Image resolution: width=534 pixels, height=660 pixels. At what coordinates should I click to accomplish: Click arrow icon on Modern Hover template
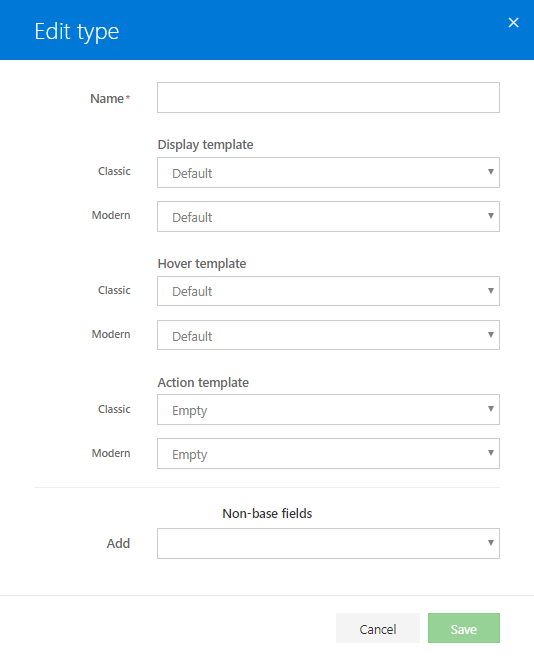(491, 335)
